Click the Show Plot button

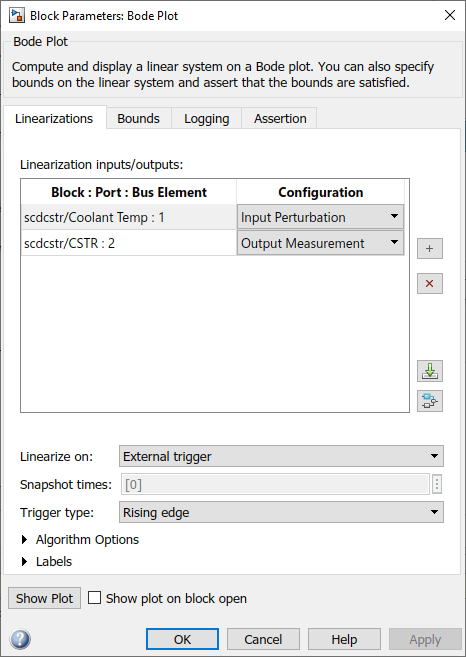(x=44, y=598)
